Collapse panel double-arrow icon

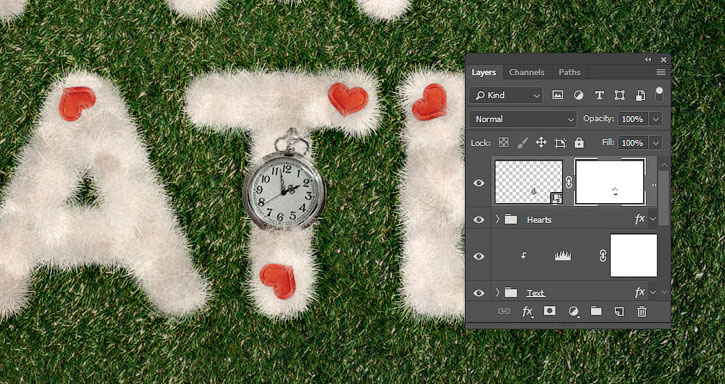click(x=648, y=60)
